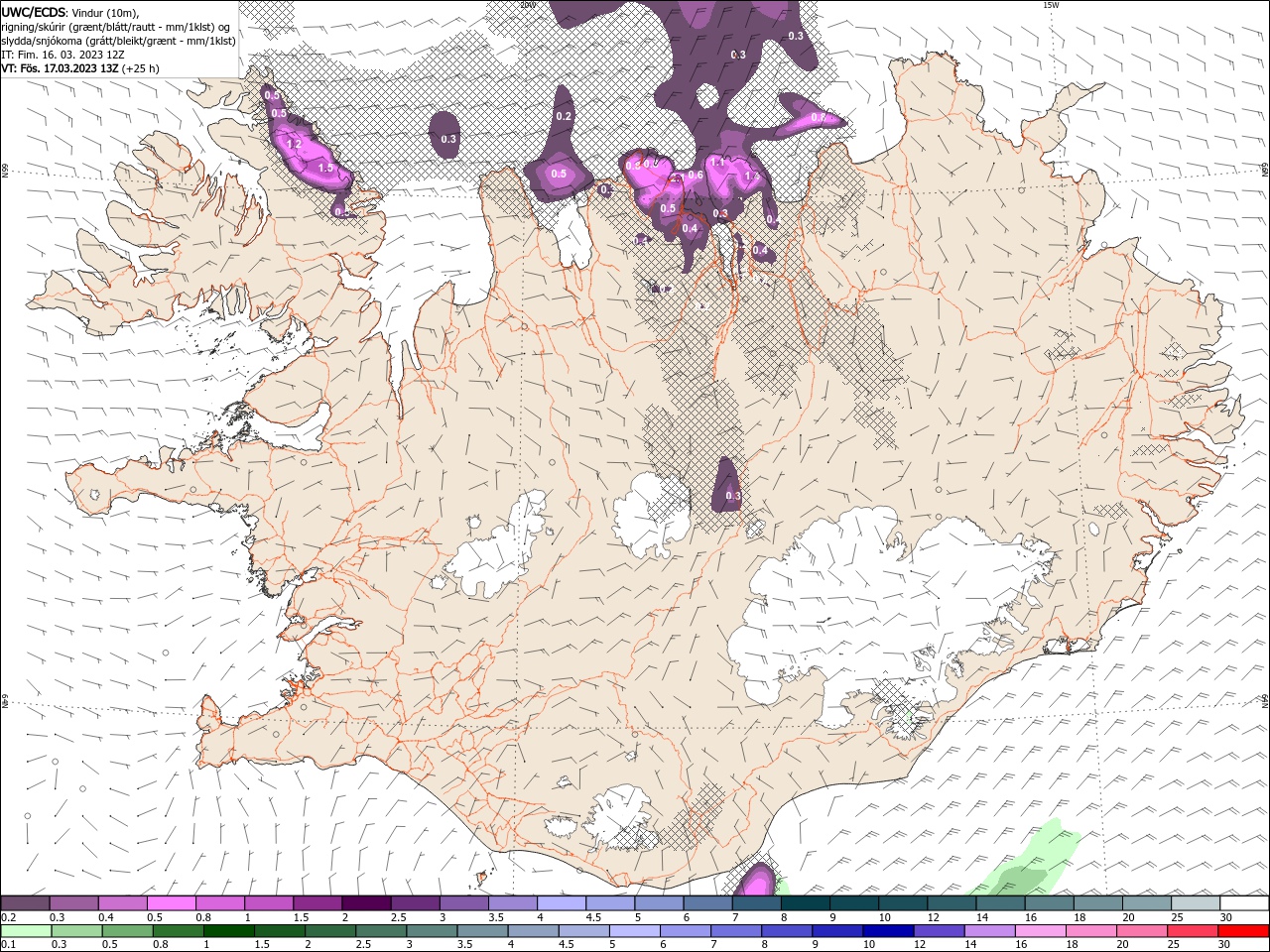Pick the dark green swatch starting at 1 in bottom legend
The width and height of the screenshot is (1270, 952).
pyautogui.click(x=228, y=931)
